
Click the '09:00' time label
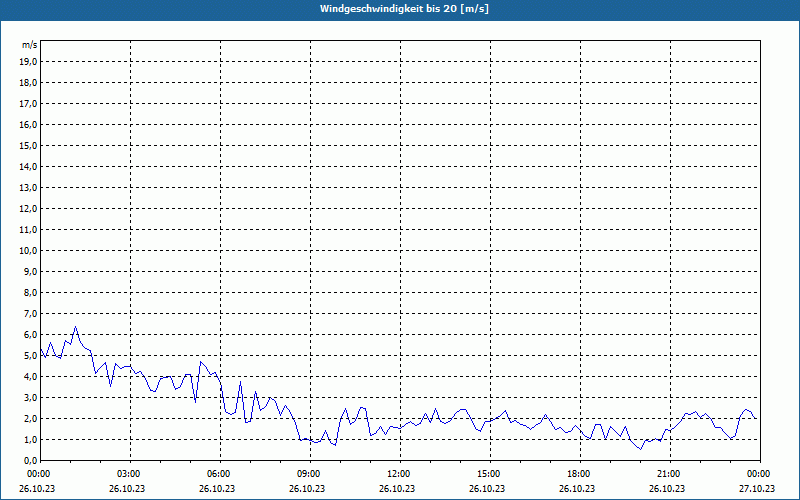coord(310,474)
